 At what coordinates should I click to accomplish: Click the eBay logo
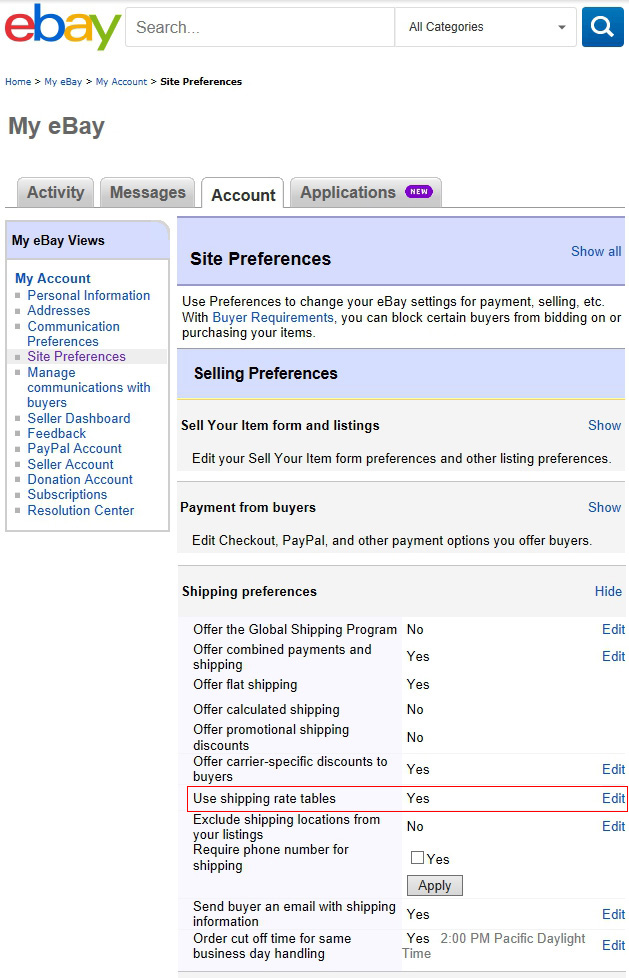tap(62, 27)
